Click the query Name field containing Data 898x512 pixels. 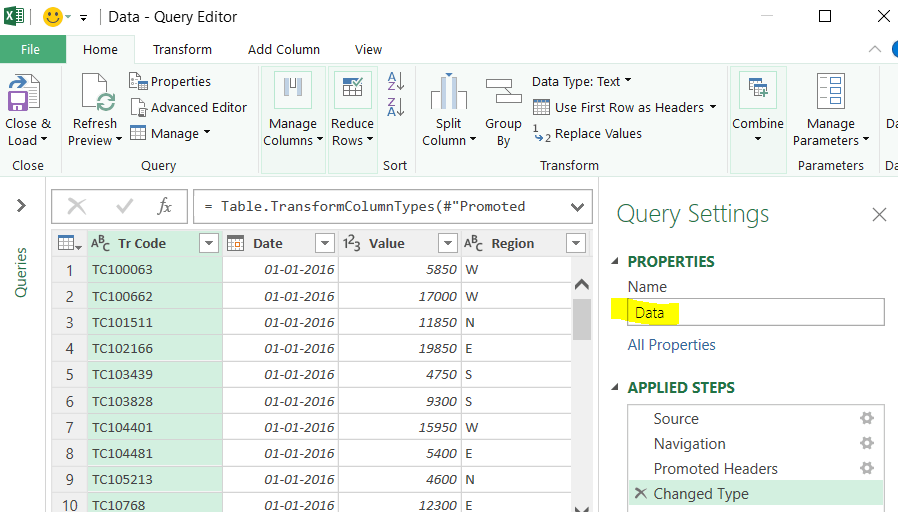tap(755, 313)
